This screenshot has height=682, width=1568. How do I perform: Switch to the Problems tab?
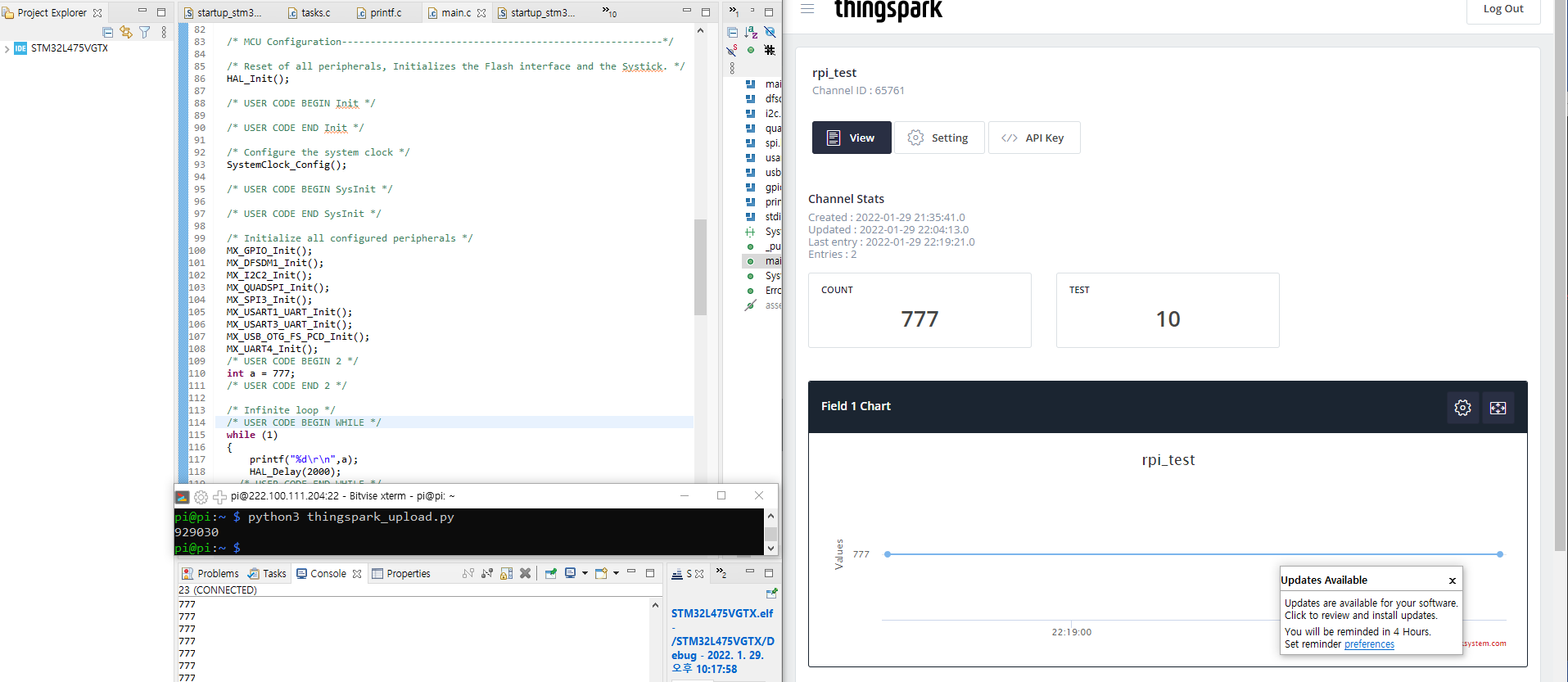[x=210, y=573]
